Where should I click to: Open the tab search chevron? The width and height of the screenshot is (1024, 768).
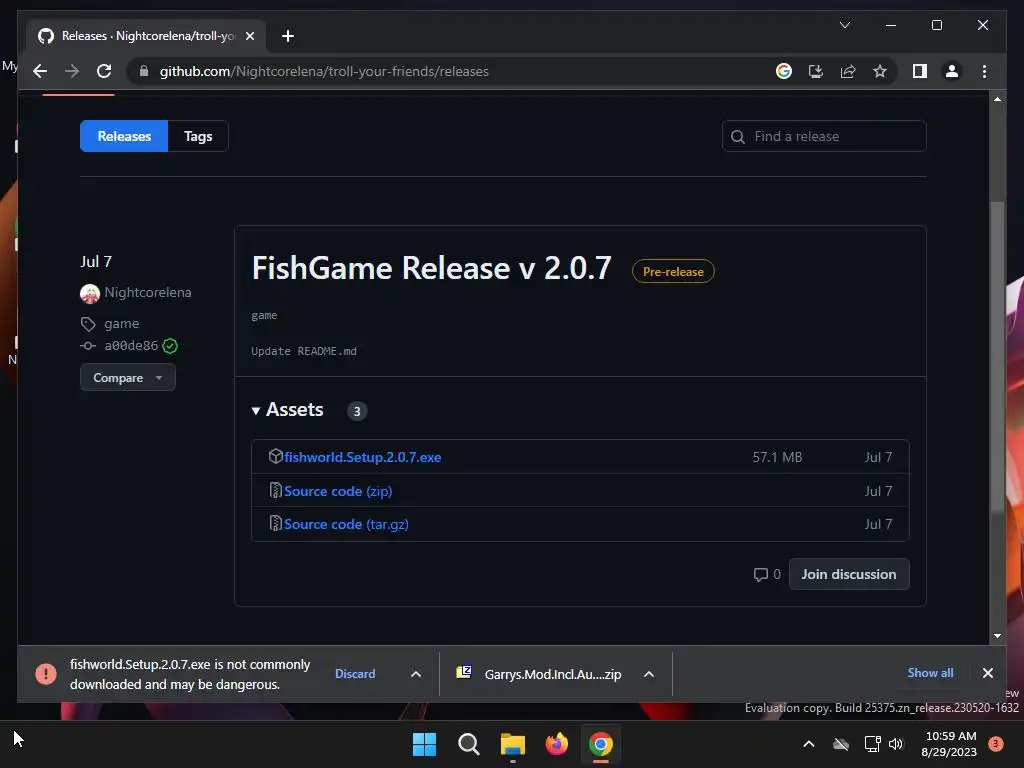tap(844, 25)
